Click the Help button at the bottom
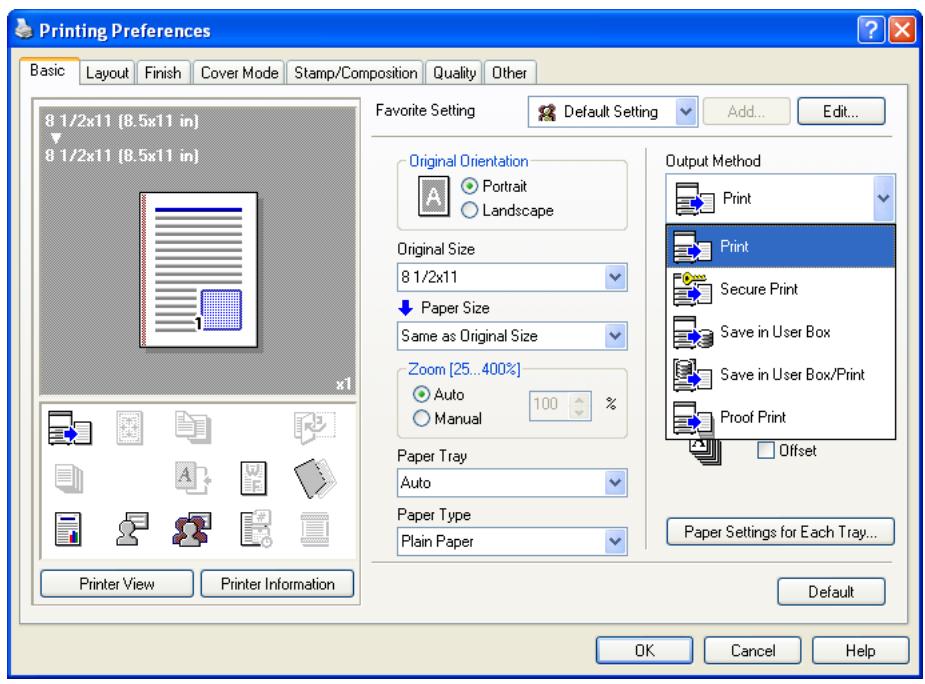The width and height of the screenshot is (925, 684). click(x=860, y=650)
